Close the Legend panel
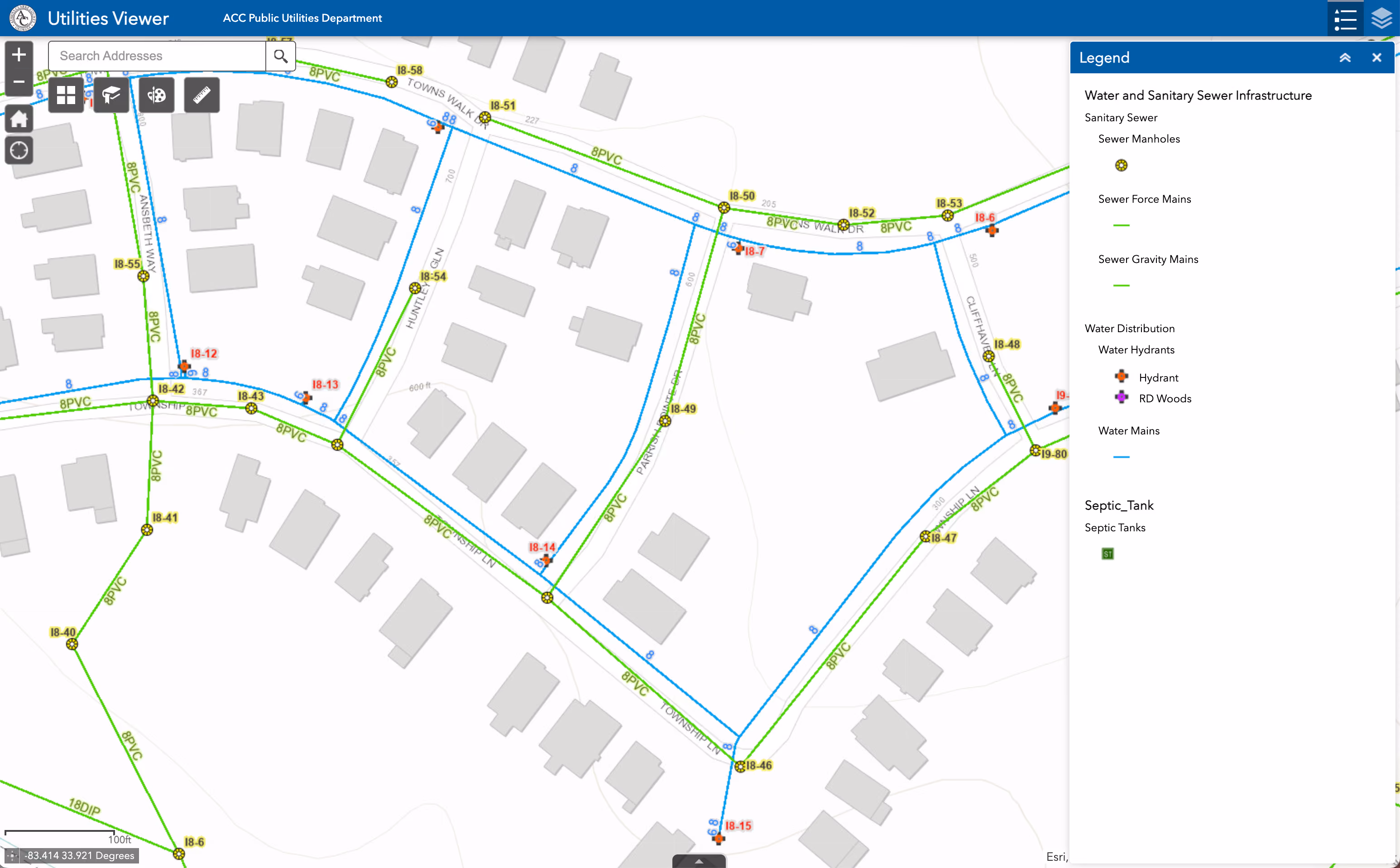Screen dimensions: 1400x868 pos(1376,57)
